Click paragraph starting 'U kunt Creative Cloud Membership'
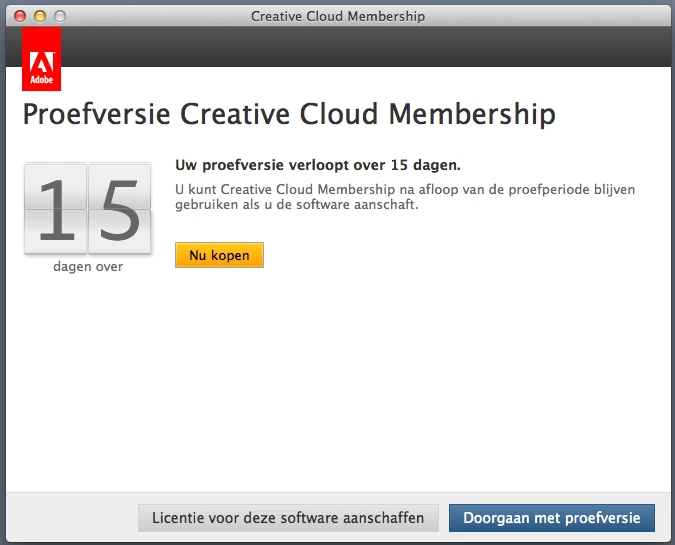This screenshot has height=545, width=675. [x=405, y=197]
